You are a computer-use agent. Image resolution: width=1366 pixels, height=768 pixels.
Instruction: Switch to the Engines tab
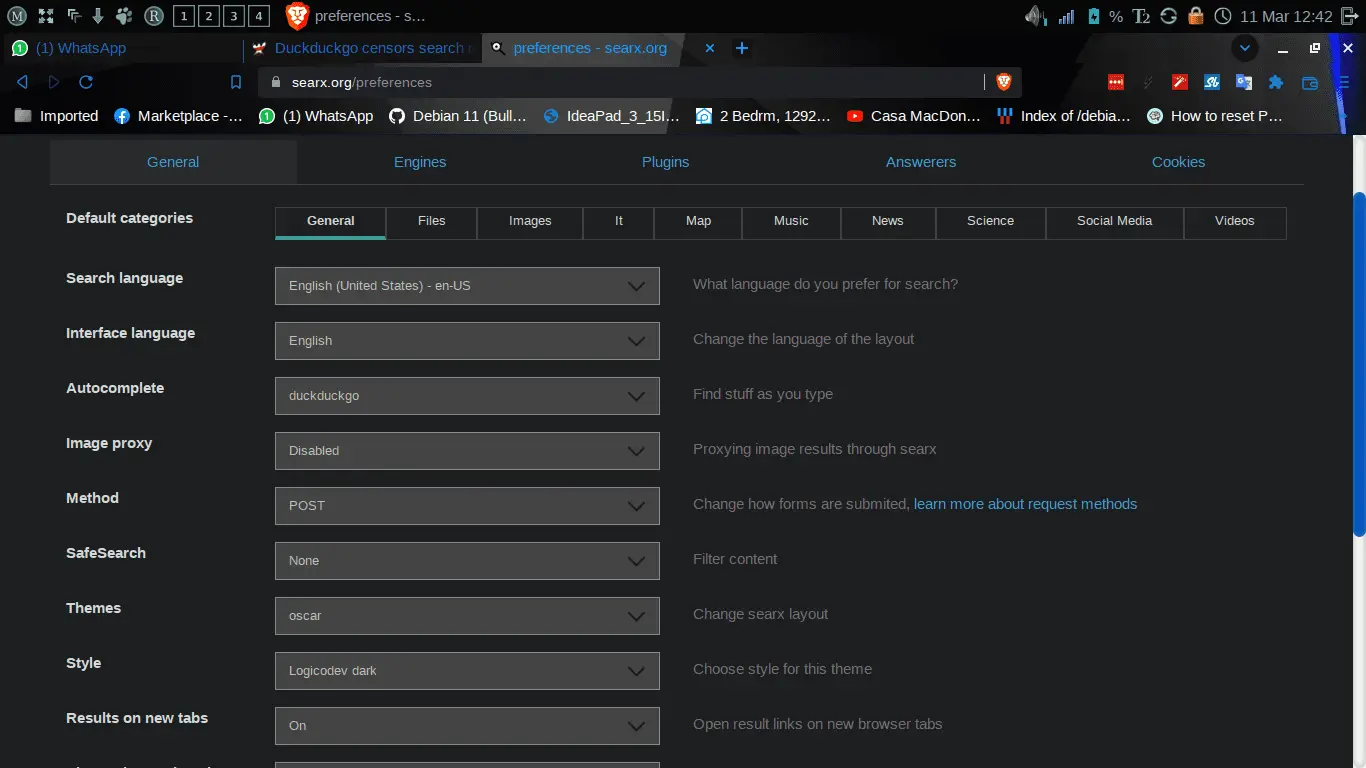pyautogui.click(x=420, y=162)
